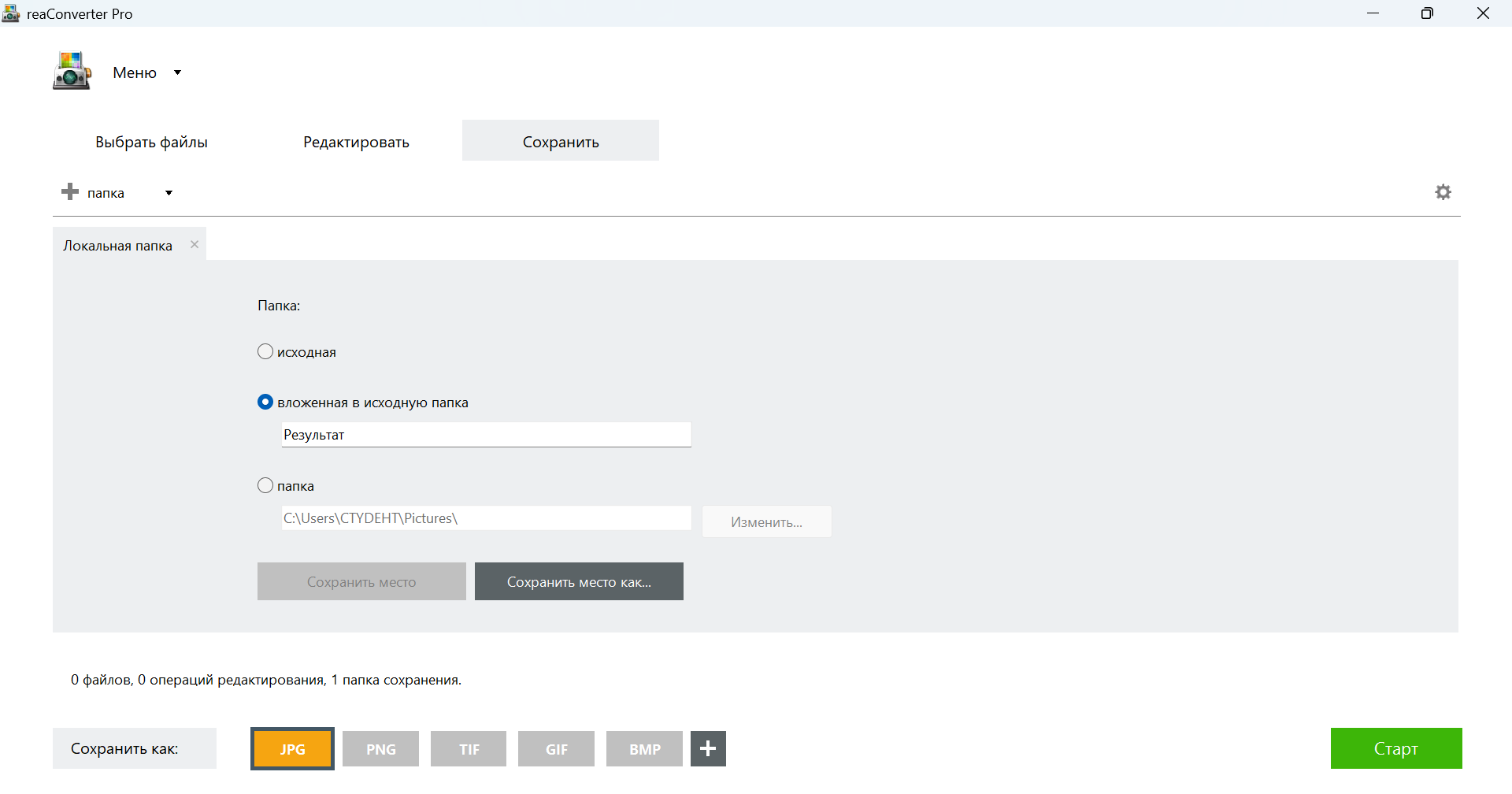Choose PNG as output format
The height and width of the screenshot is (794, 1512).
coord(381,748)
